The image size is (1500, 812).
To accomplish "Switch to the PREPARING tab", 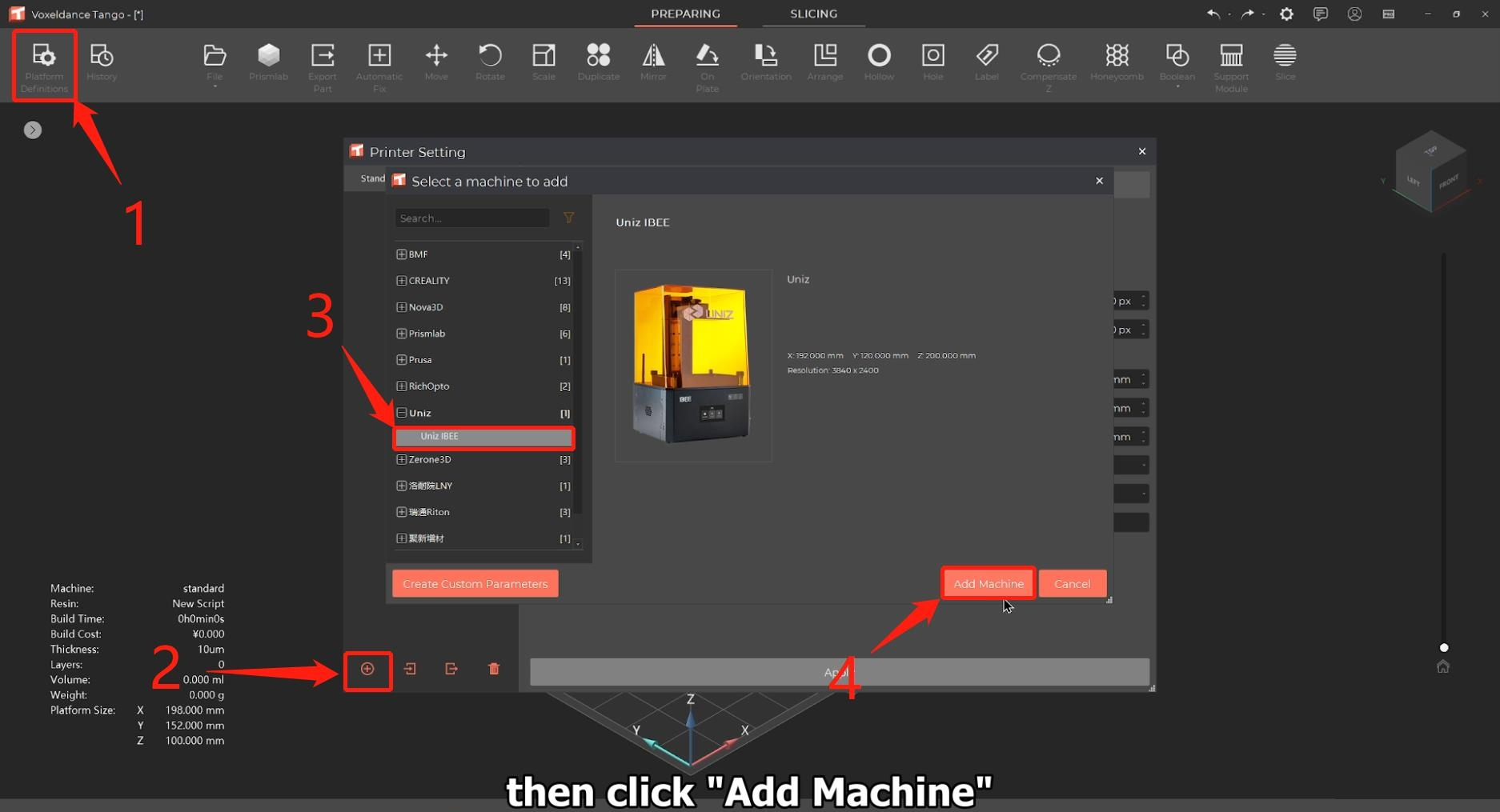I will [x=686, y=14].
